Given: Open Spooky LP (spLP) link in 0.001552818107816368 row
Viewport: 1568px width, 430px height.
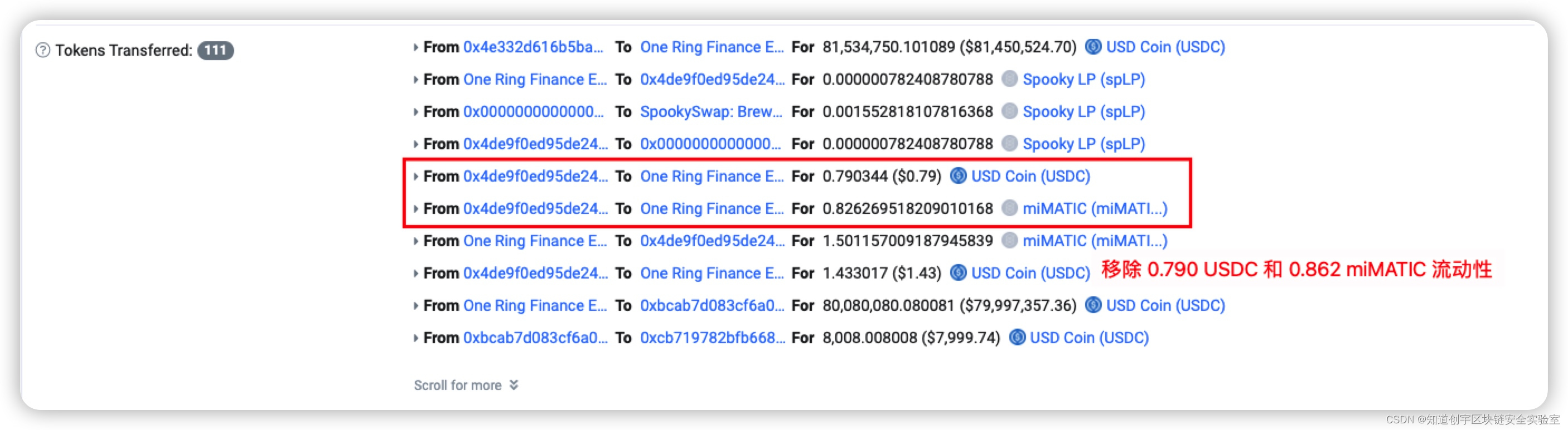Looking at the screenshot, I should tap(1083, 111).
